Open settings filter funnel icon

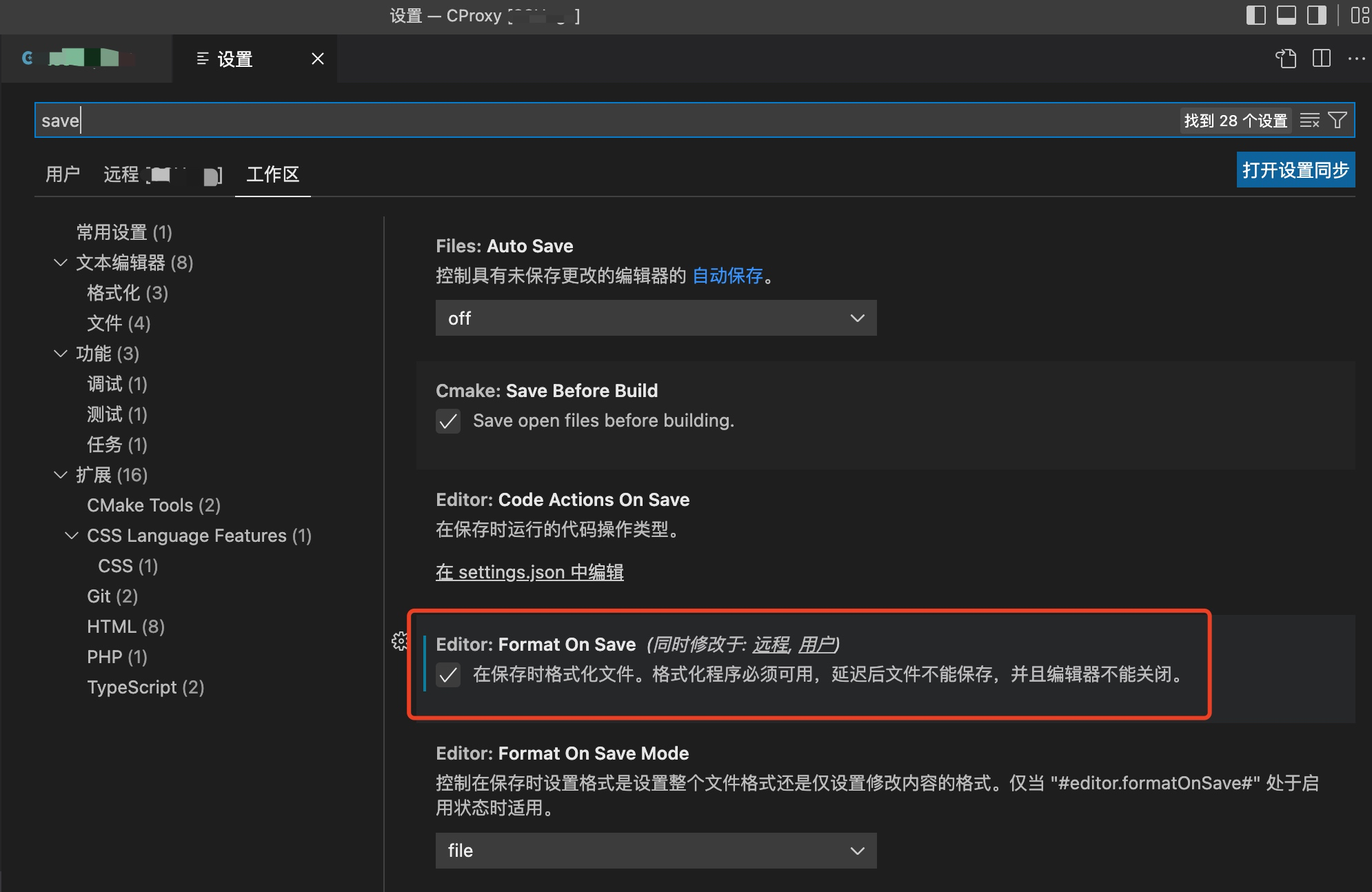point(1338,121)
